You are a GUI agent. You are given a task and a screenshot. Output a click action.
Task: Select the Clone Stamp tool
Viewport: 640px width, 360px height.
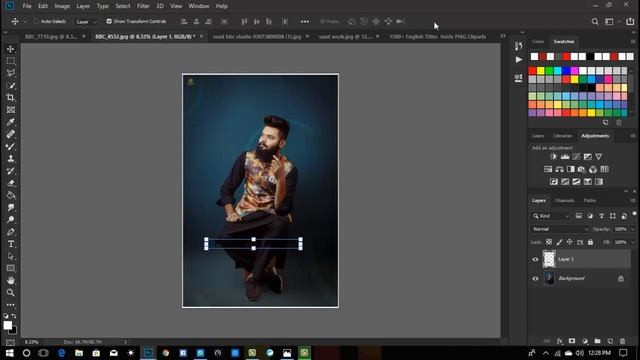pyautogui.click(x=11, y=159)
